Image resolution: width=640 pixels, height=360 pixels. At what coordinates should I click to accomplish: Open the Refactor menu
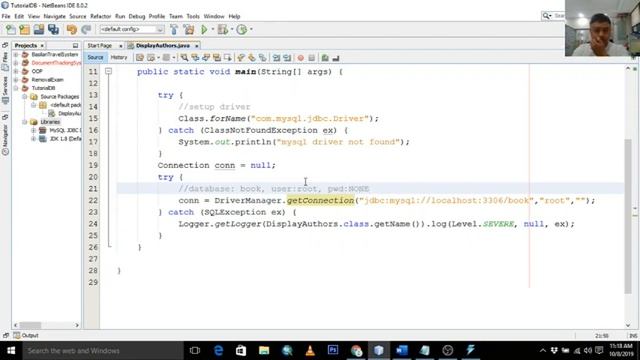pos(100,16)
